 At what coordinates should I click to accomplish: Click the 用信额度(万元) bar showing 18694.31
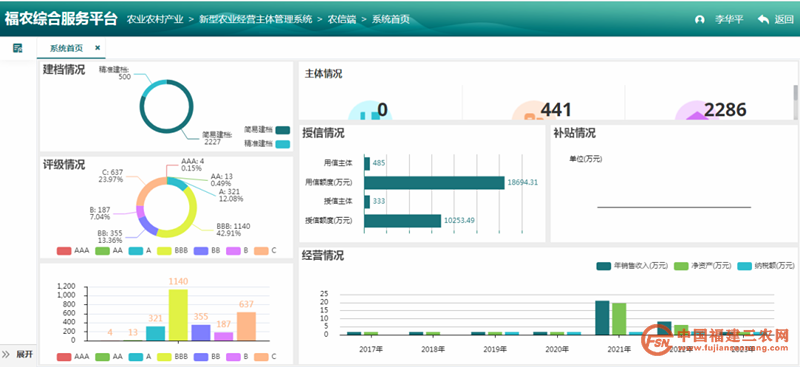434,183
